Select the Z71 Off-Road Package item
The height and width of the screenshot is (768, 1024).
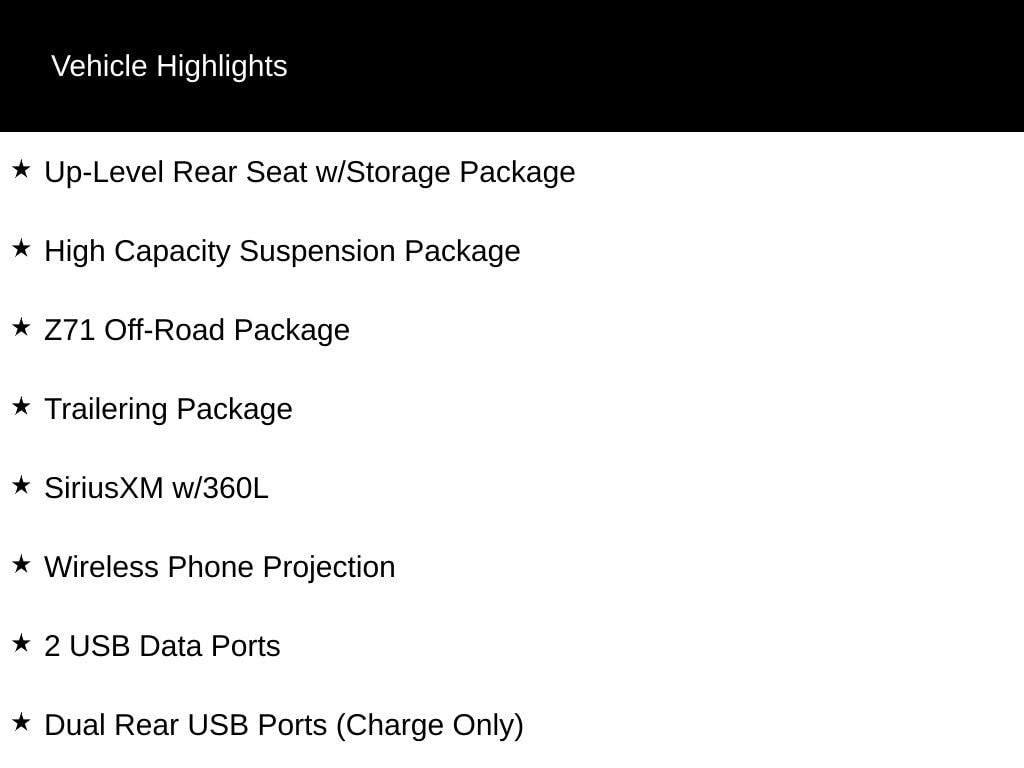pos(197,330)
